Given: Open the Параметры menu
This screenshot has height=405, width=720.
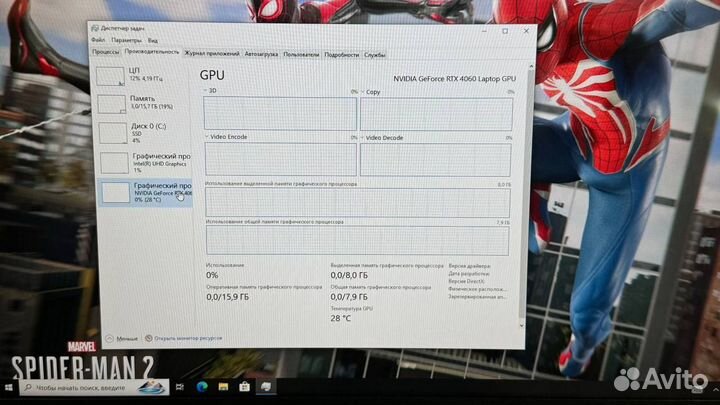Looking at the screenshot, I should click(126, 40).
